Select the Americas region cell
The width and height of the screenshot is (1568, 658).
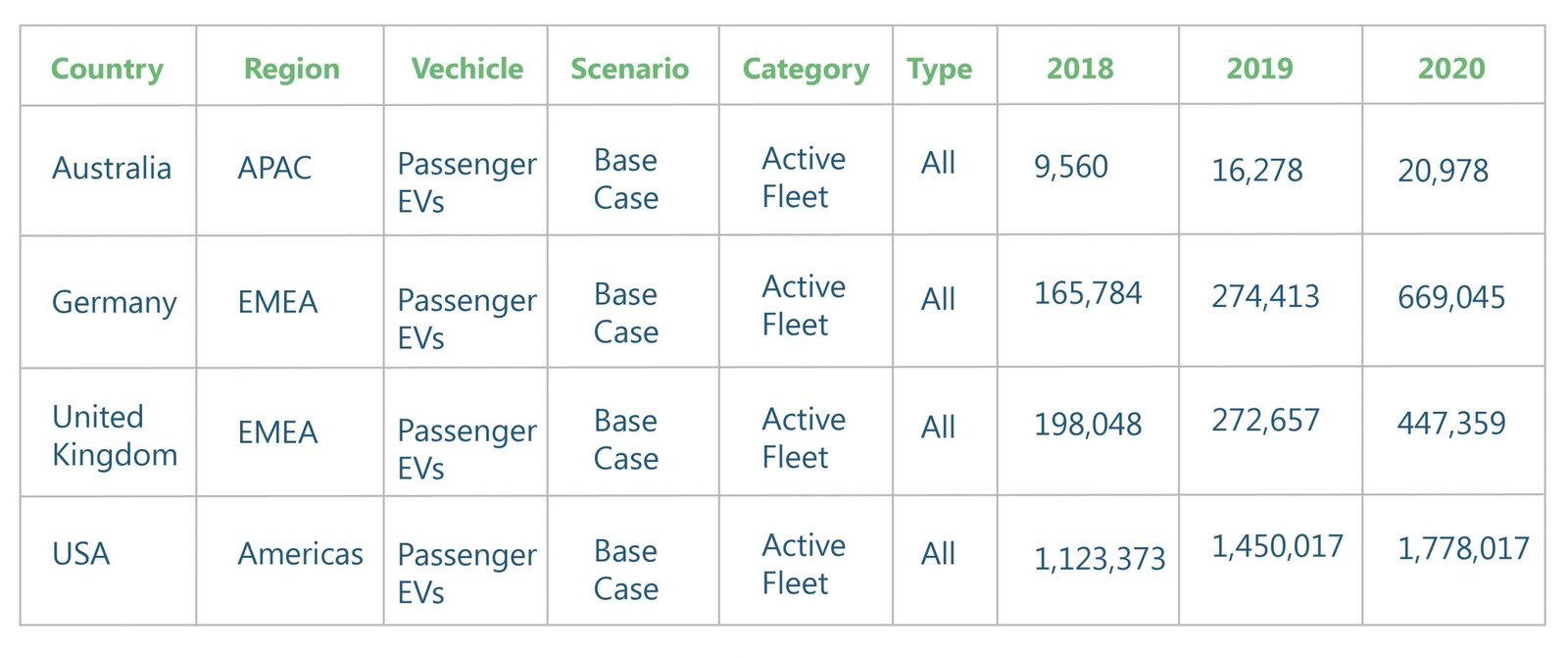300,554
